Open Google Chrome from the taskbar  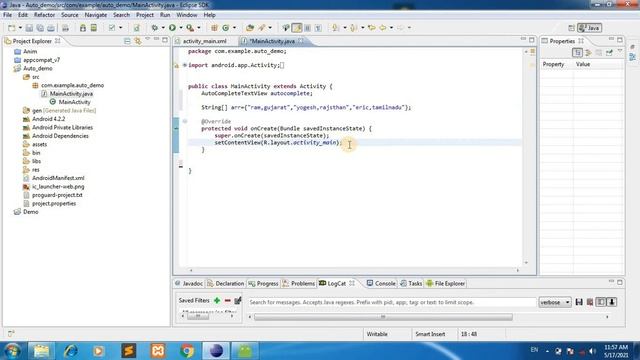pyautogui.click(x=187, y=351)
